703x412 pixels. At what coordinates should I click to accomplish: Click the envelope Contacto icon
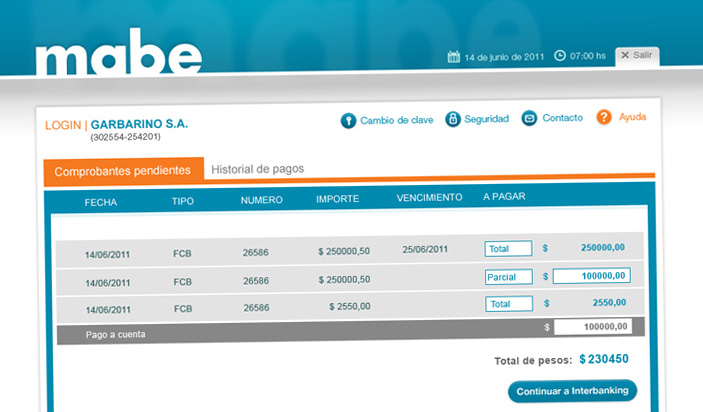tap(530, 118)
